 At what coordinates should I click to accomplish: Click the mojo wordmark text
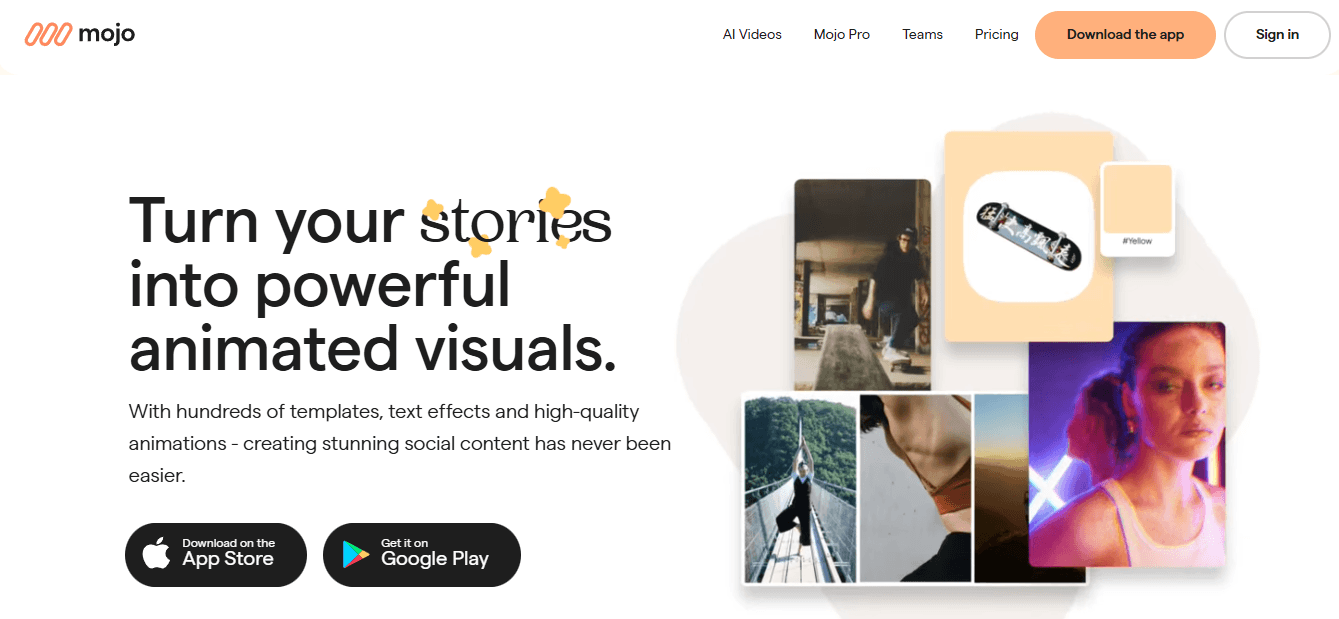click(107, 34)
